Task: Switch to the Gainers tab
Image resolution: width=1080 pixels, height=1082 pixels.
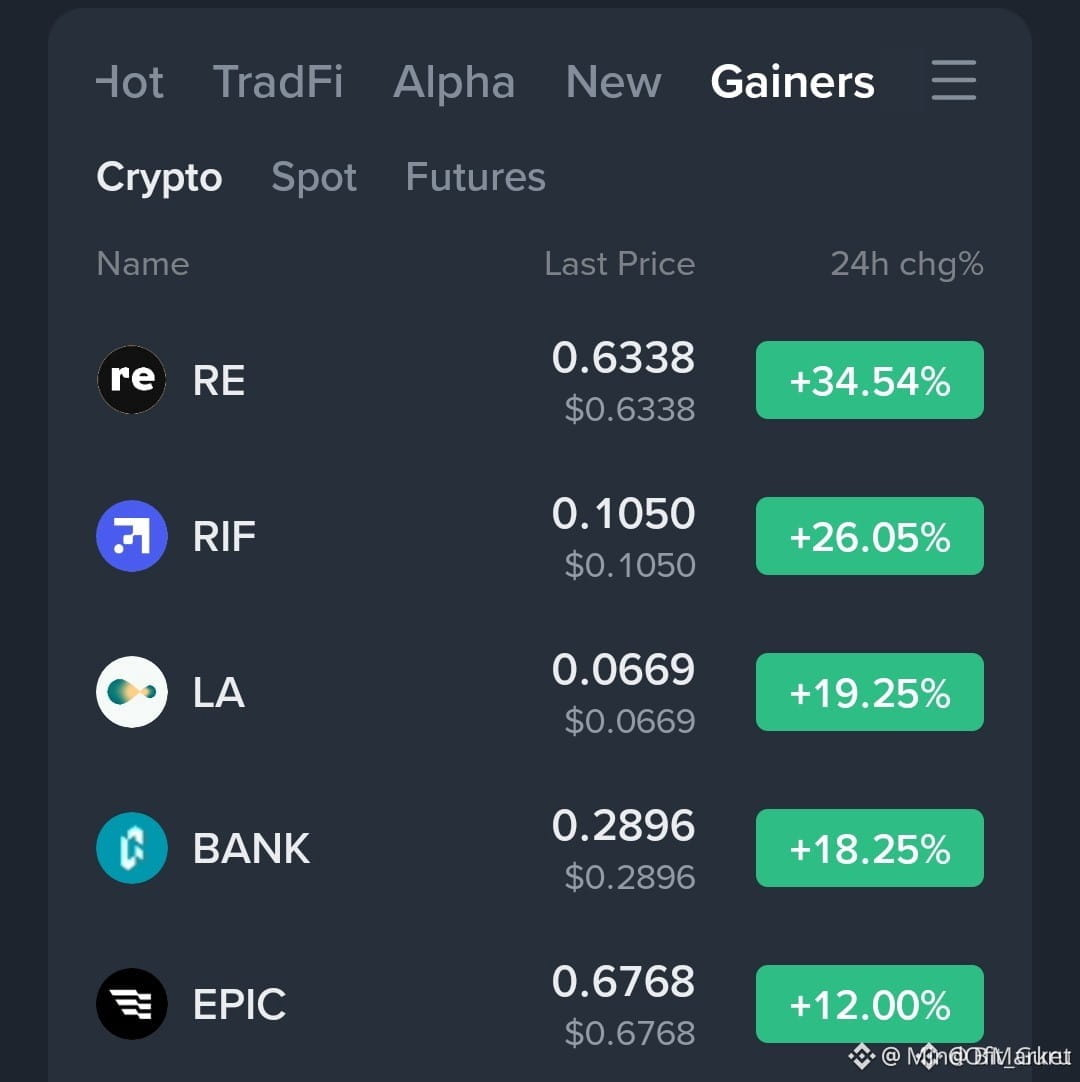Action: [x=792, y=82]
